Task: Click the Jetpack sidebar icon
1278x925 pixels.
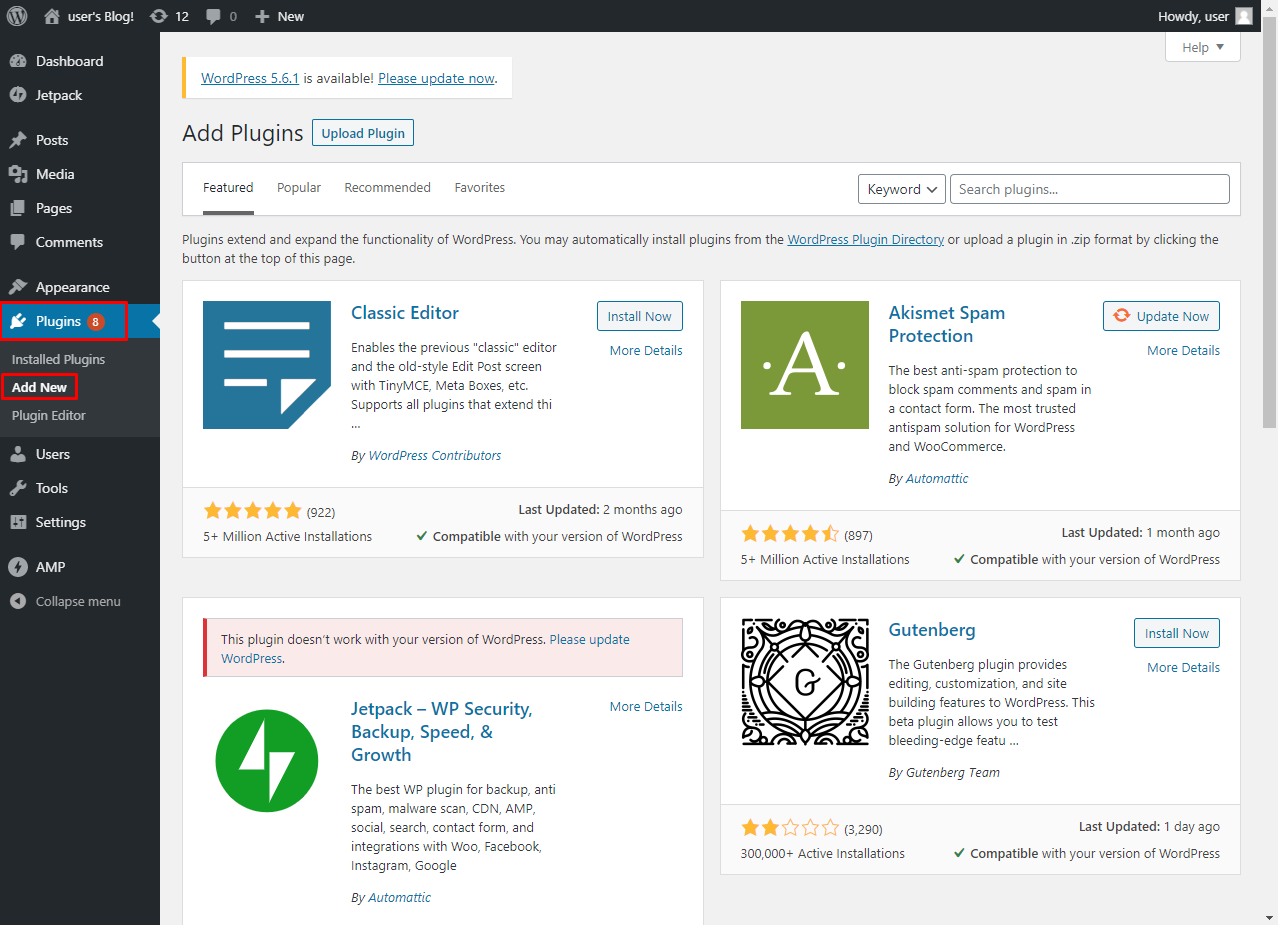Action: (18, 95)
